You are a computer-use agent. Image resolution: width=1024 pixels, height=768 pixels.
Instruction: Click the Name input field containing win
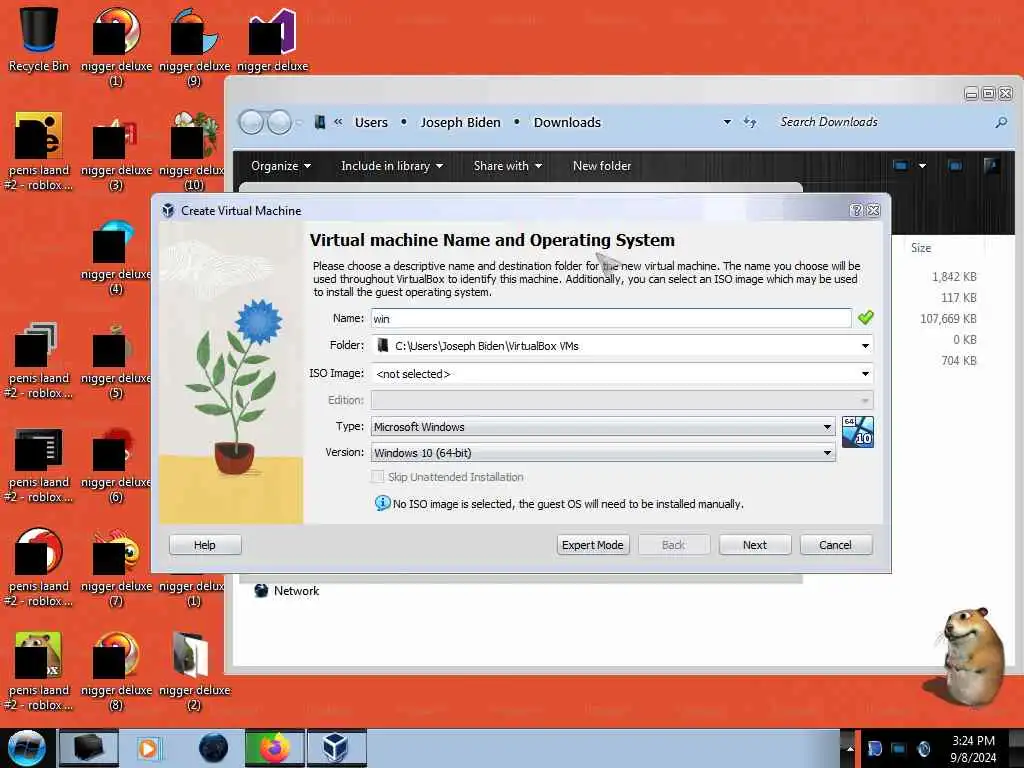coord(611,318)
